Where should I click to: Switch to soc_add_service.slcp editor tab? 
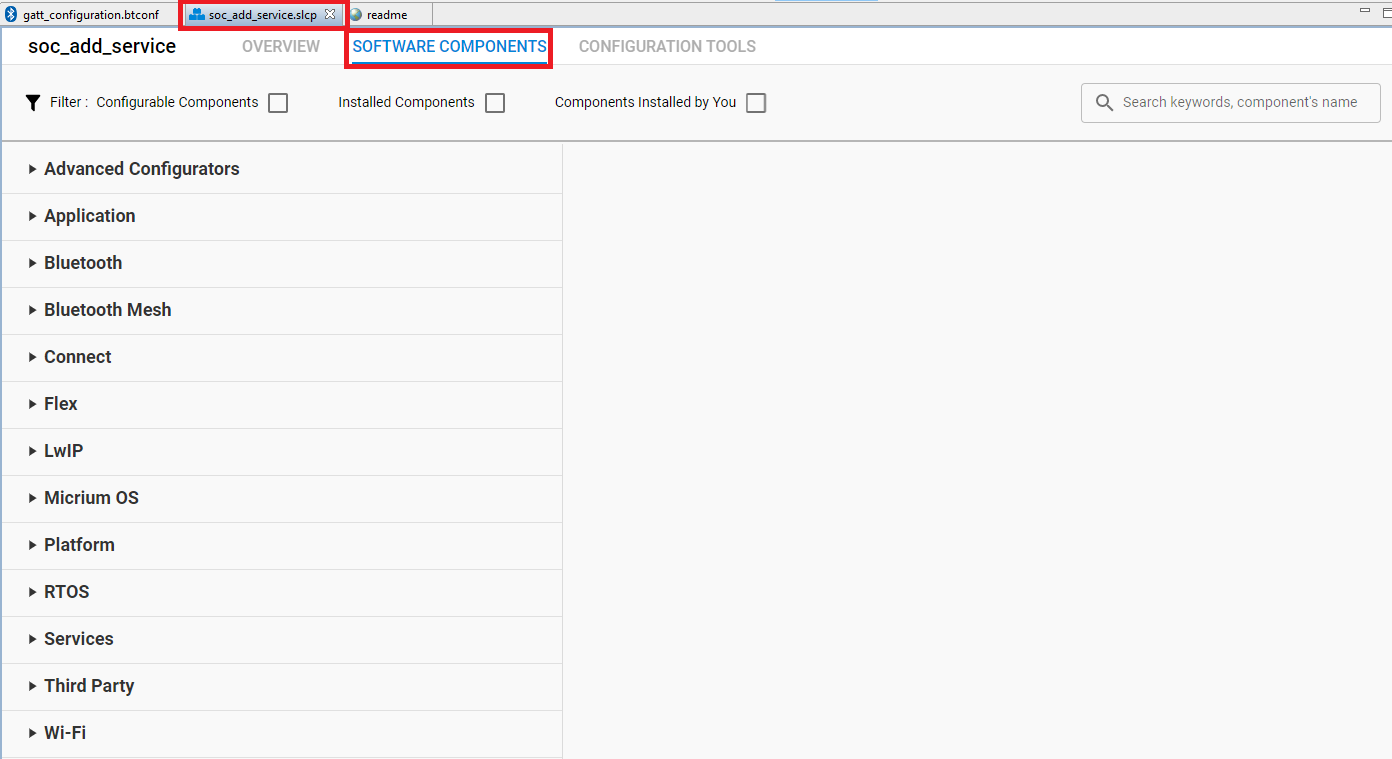pyautogui.click(x=263, y=15)
